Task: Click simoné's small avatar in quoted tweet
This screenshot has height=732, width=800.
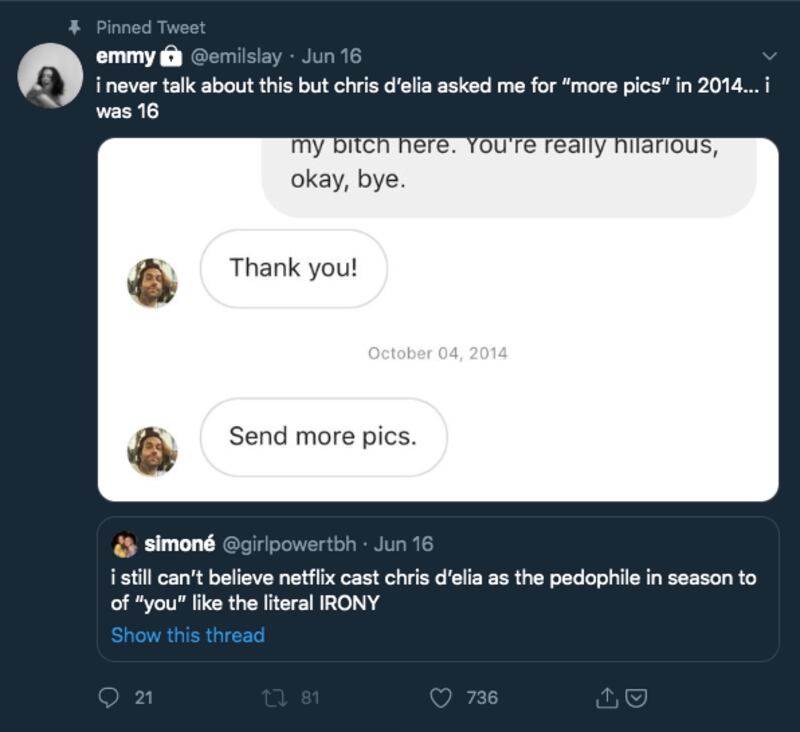Action: 125,544
